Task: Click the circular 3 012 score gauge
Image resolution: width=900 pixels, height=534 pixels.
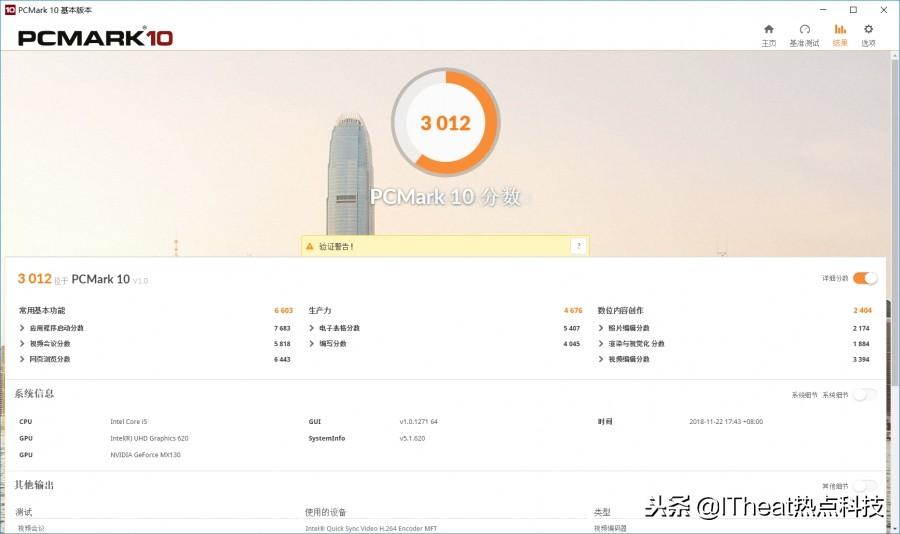Action: tap(445, 122)
